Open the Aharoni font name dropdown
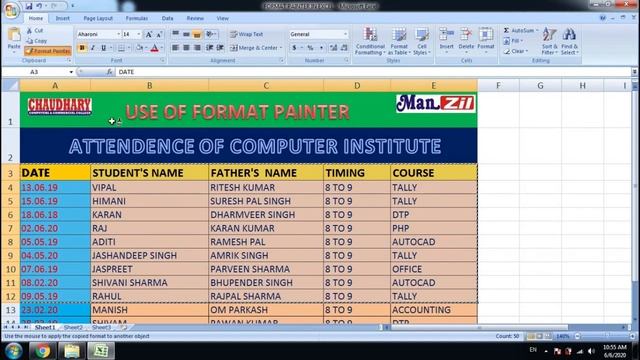This screenshot has height=360, width=640. tap(118, 34)
